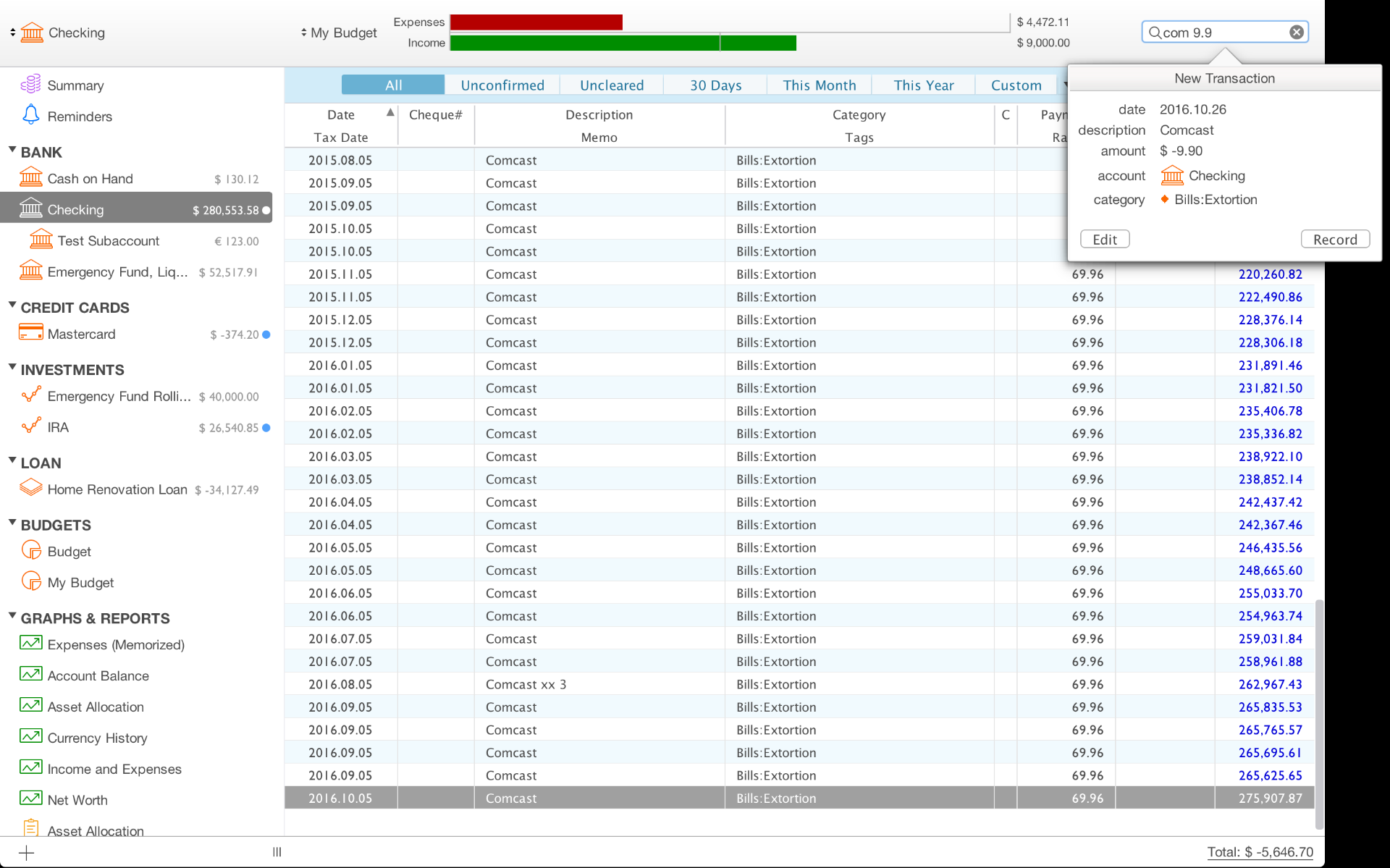
Task: Open the Budget pie icon
Action: pos(31,550)
